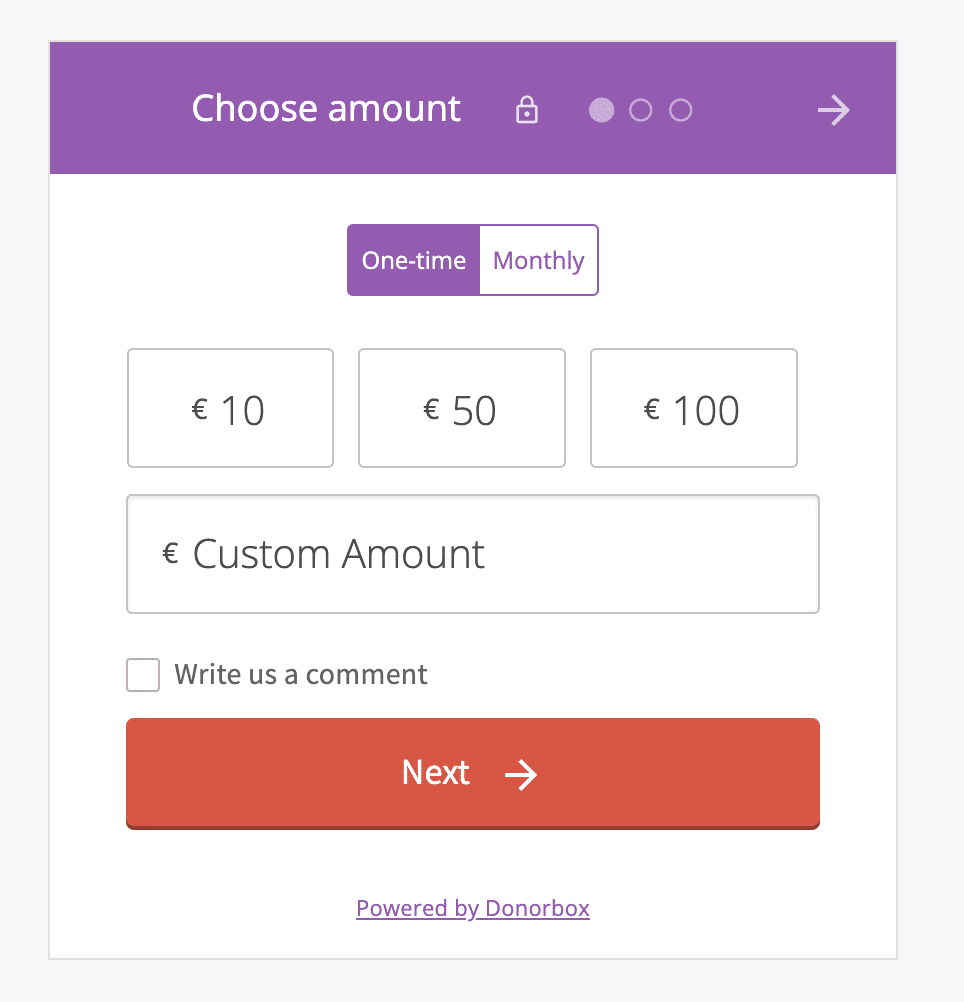
Task: Click the Write us a comment label text
Action: point(301,675)
